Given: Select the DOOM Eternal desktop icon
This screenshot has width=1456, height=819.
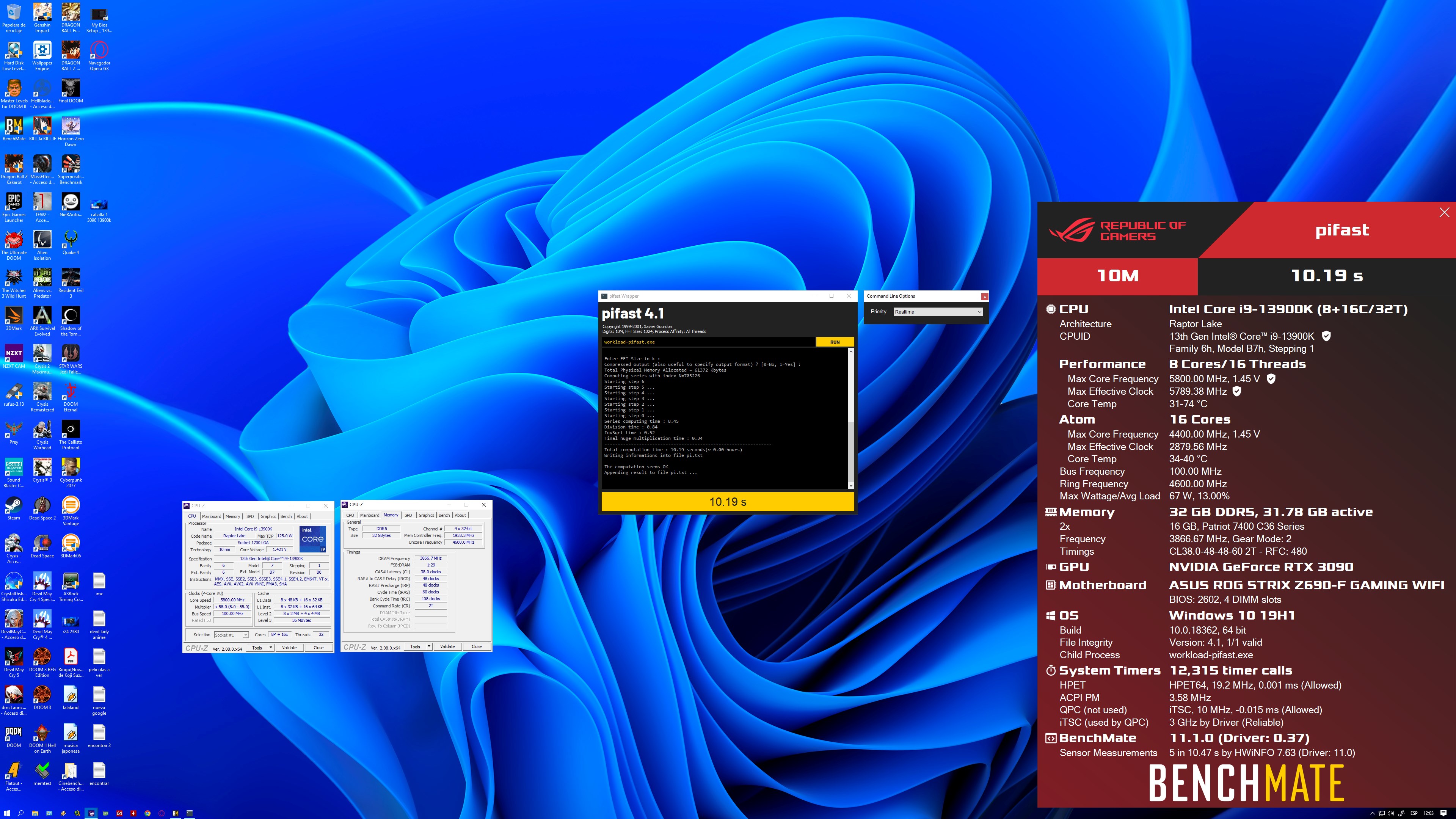Looking at the screenshot, I should point(71,397).
